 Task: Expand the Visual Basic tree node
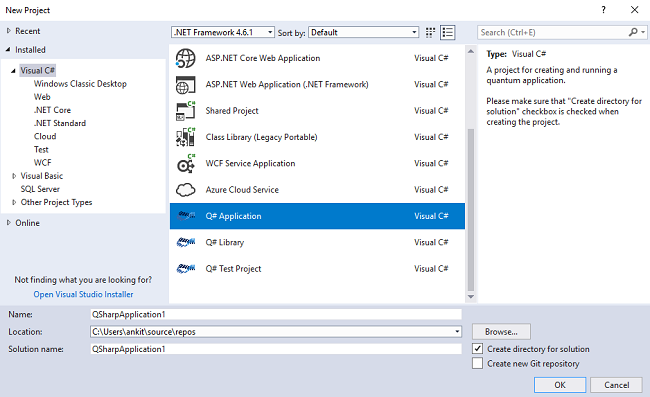click(x=14, y=176)
